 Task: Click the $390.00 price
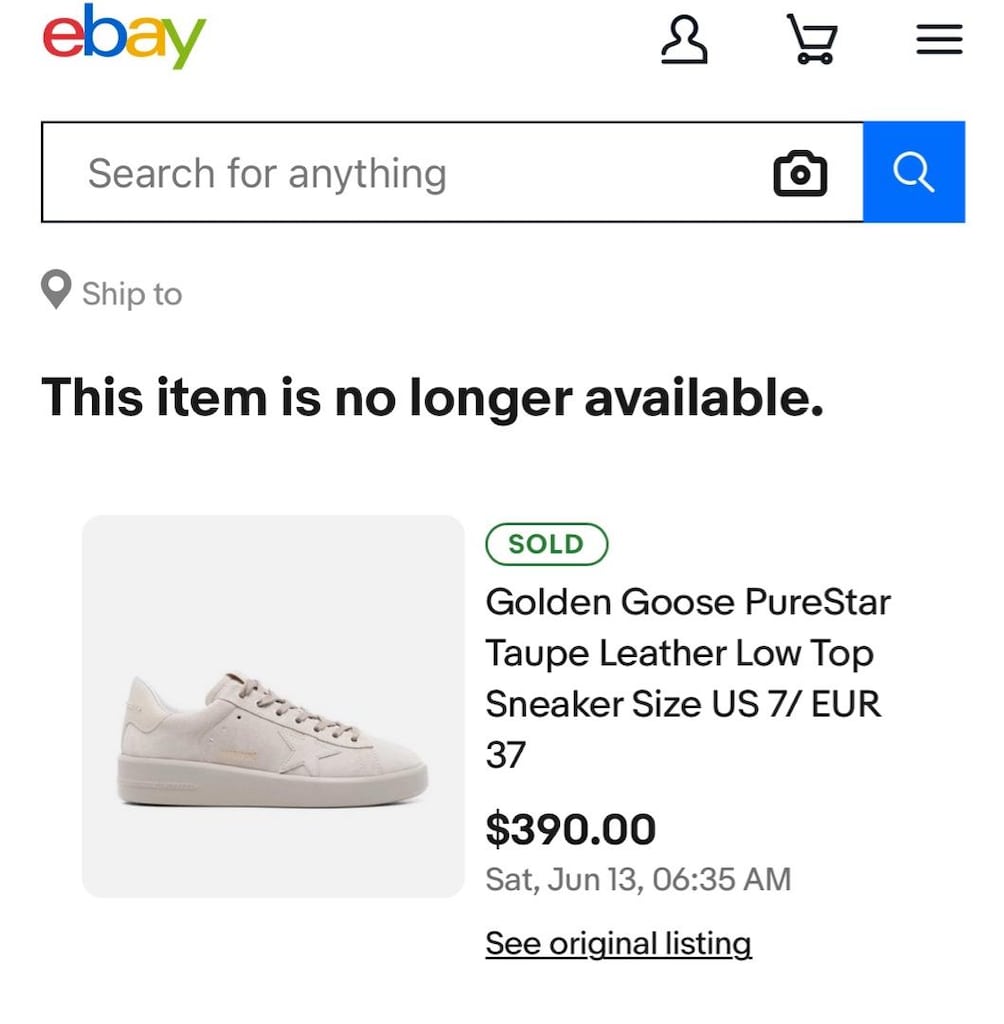pos(571,829)
